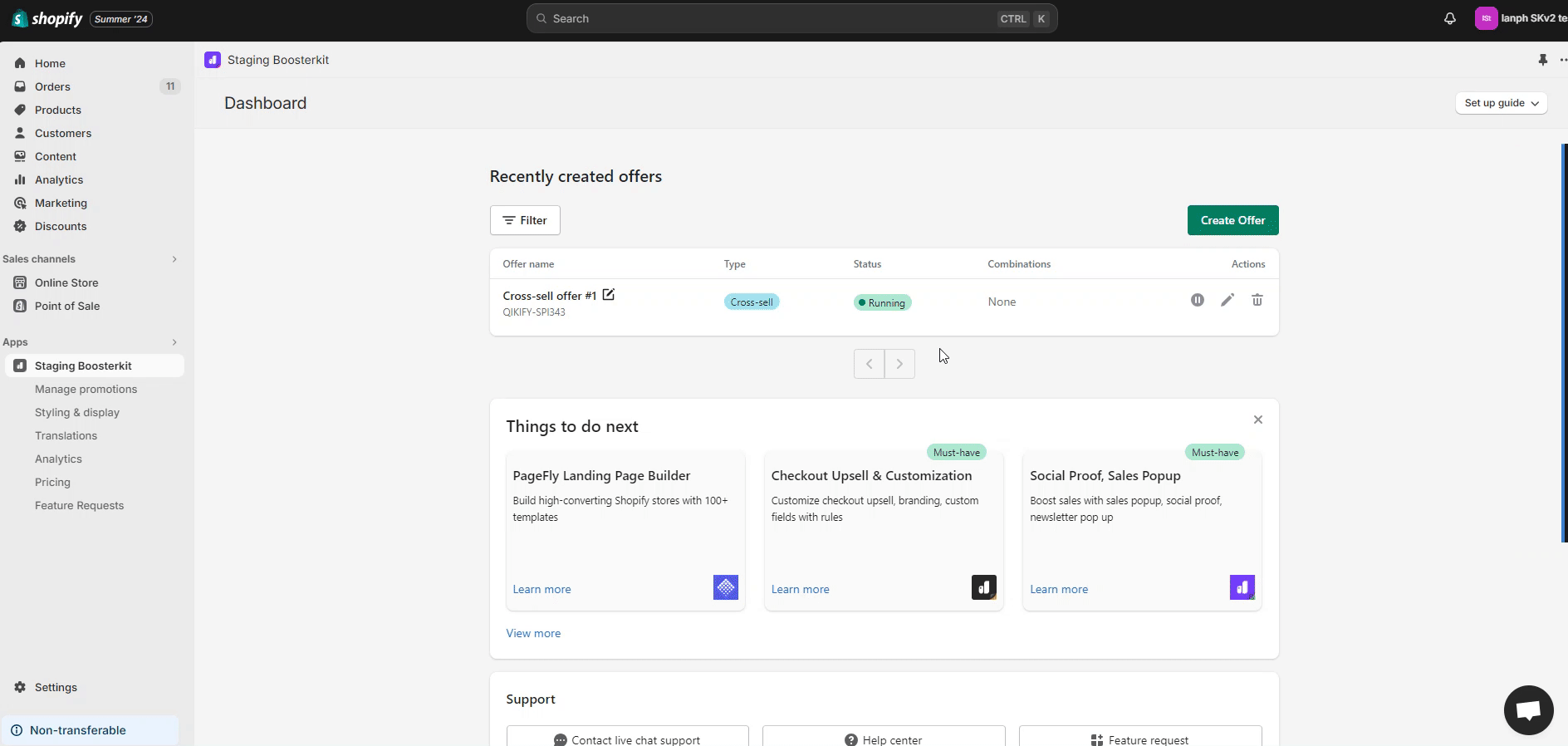Image resolution: width=1568 pixels, height=746 pixels.
Task: Open the store account avatar menu
Action: tap(1486, 18)
